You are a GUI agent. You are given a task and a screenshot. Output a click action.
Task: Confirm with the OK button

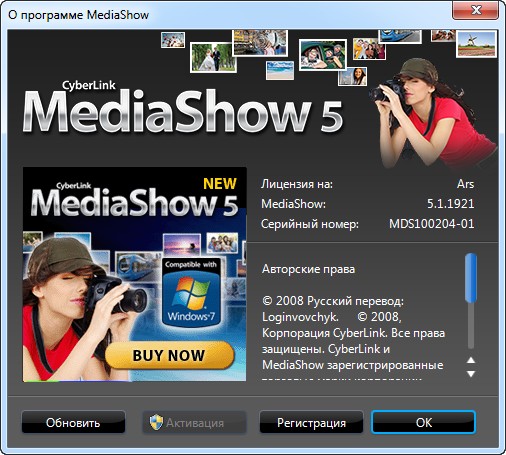423,422
